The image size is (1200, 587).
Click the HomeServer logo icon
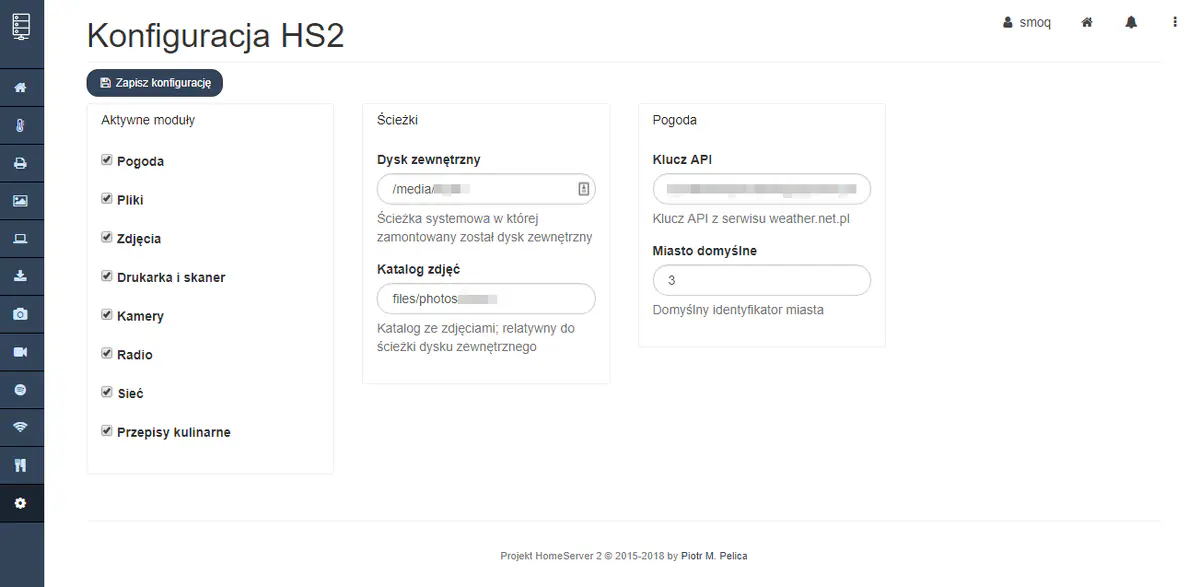[x=21, y=25]
